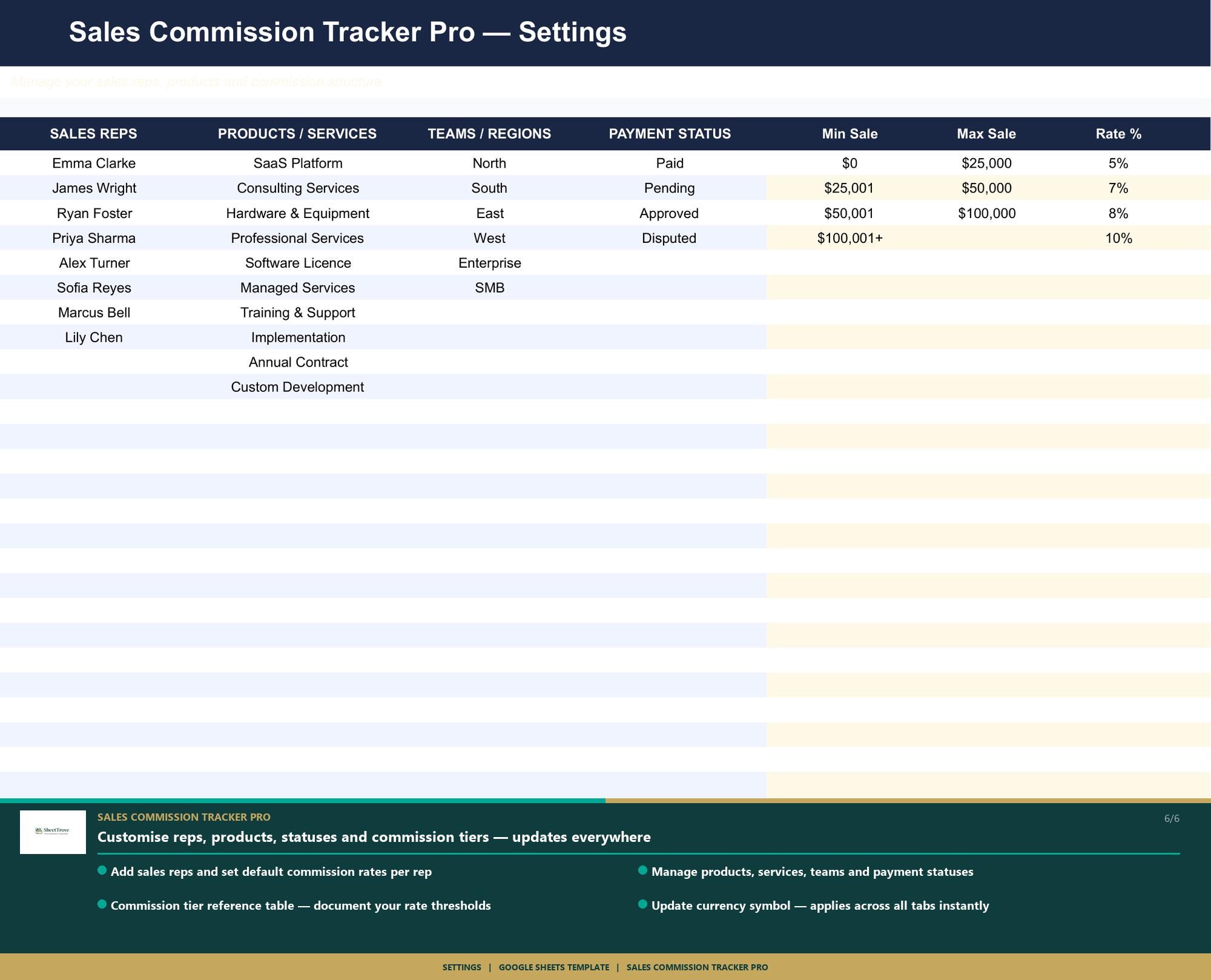
Task: Select the PAYMENT STATUS column header
Action: 670,134
